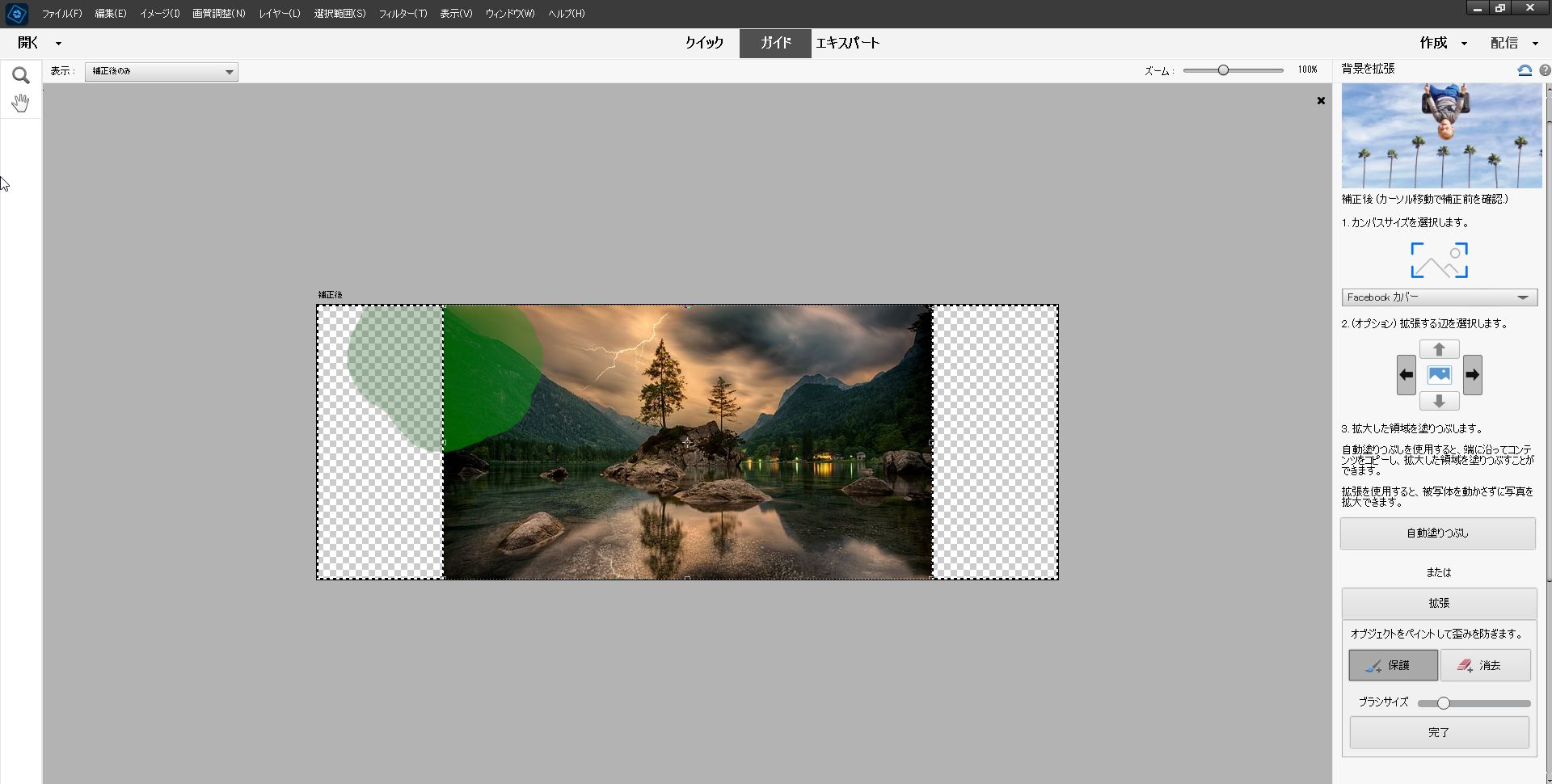Close the document view with X

pos(1321,101)
